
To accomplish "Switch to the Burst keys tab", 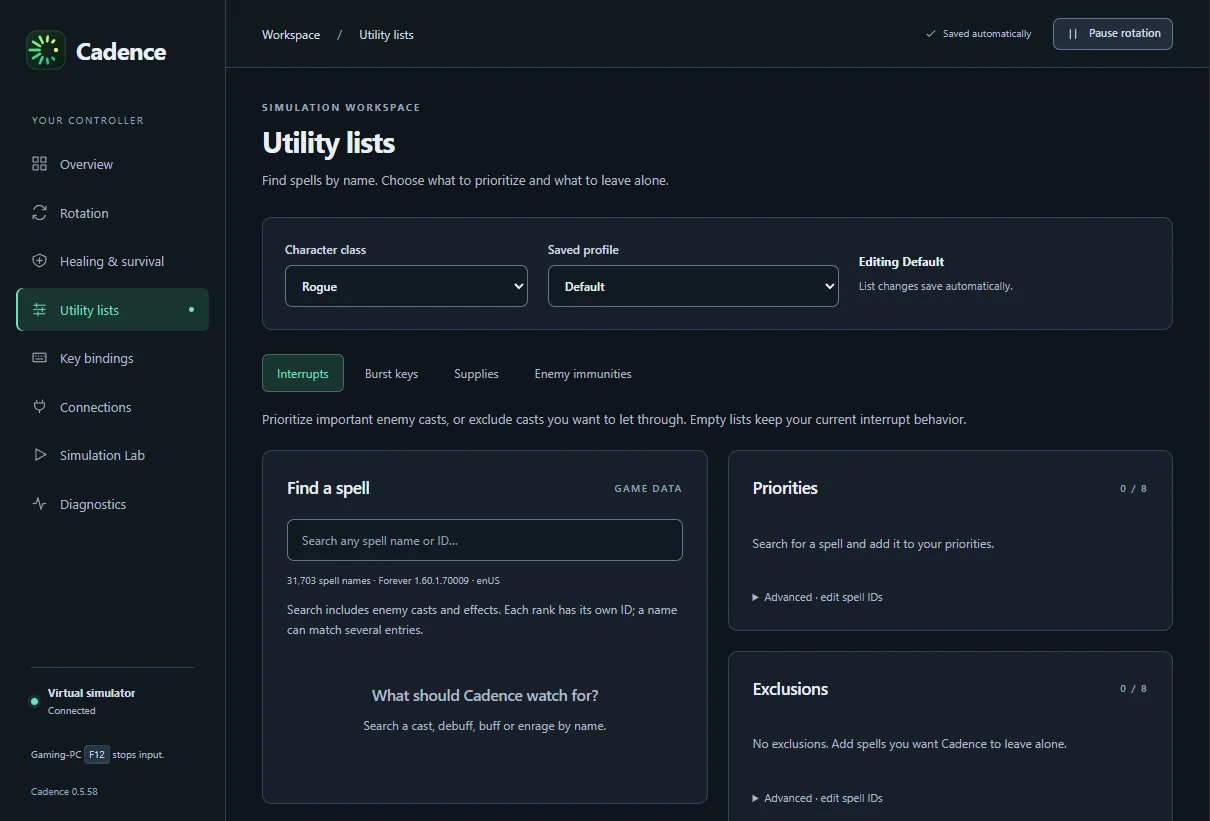I will [392, 373].
